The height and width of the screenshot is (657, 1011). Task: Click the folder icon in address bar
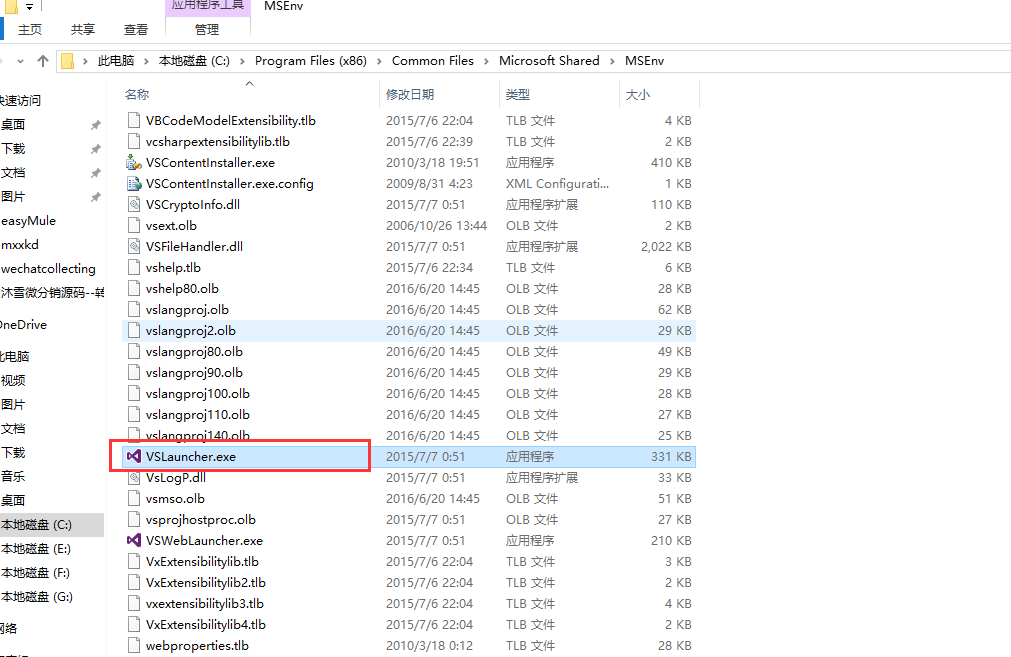(67, 61)
